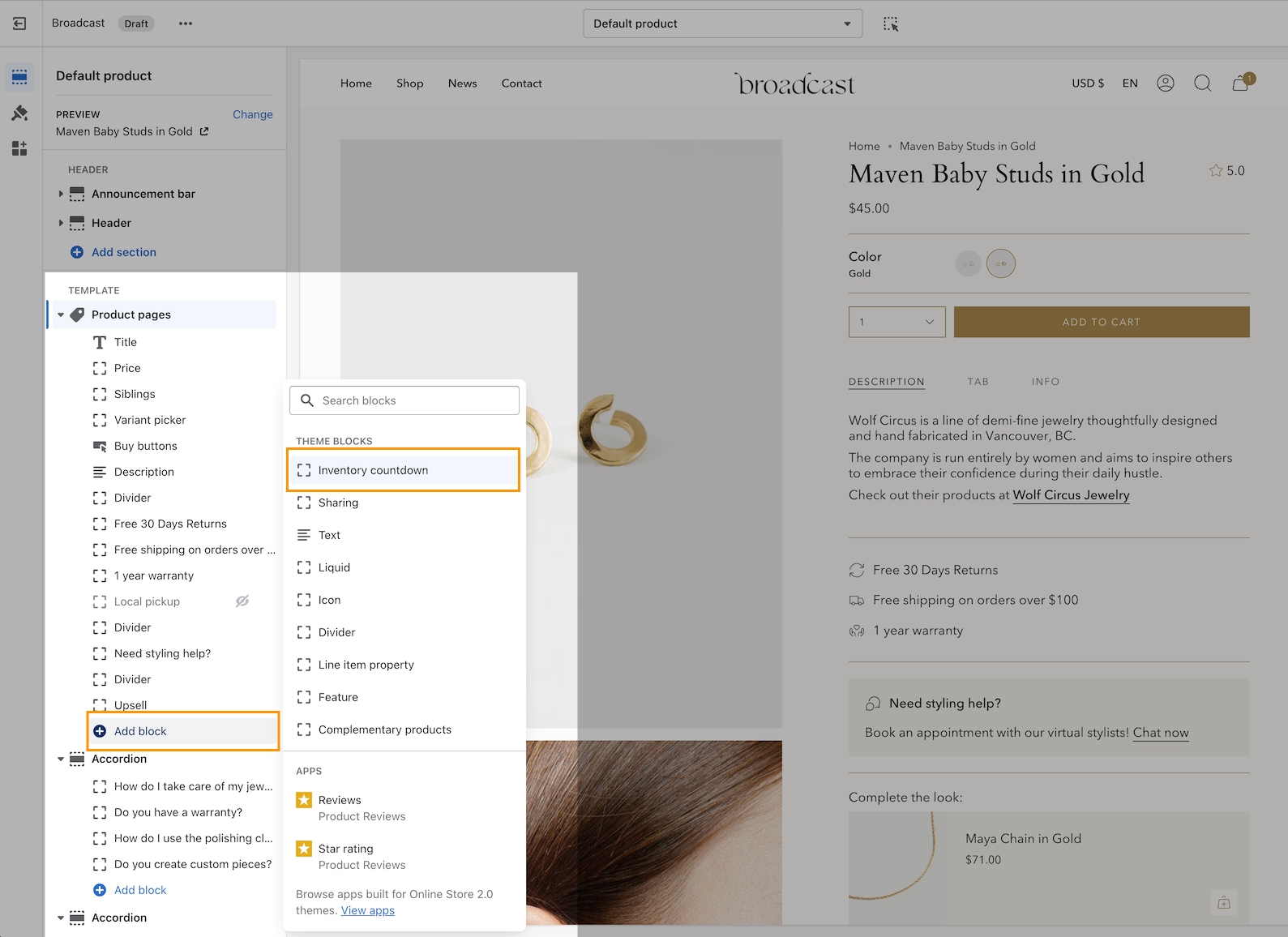Toggle visibility of Local pickup block
1288x937 pixels.
242,601
